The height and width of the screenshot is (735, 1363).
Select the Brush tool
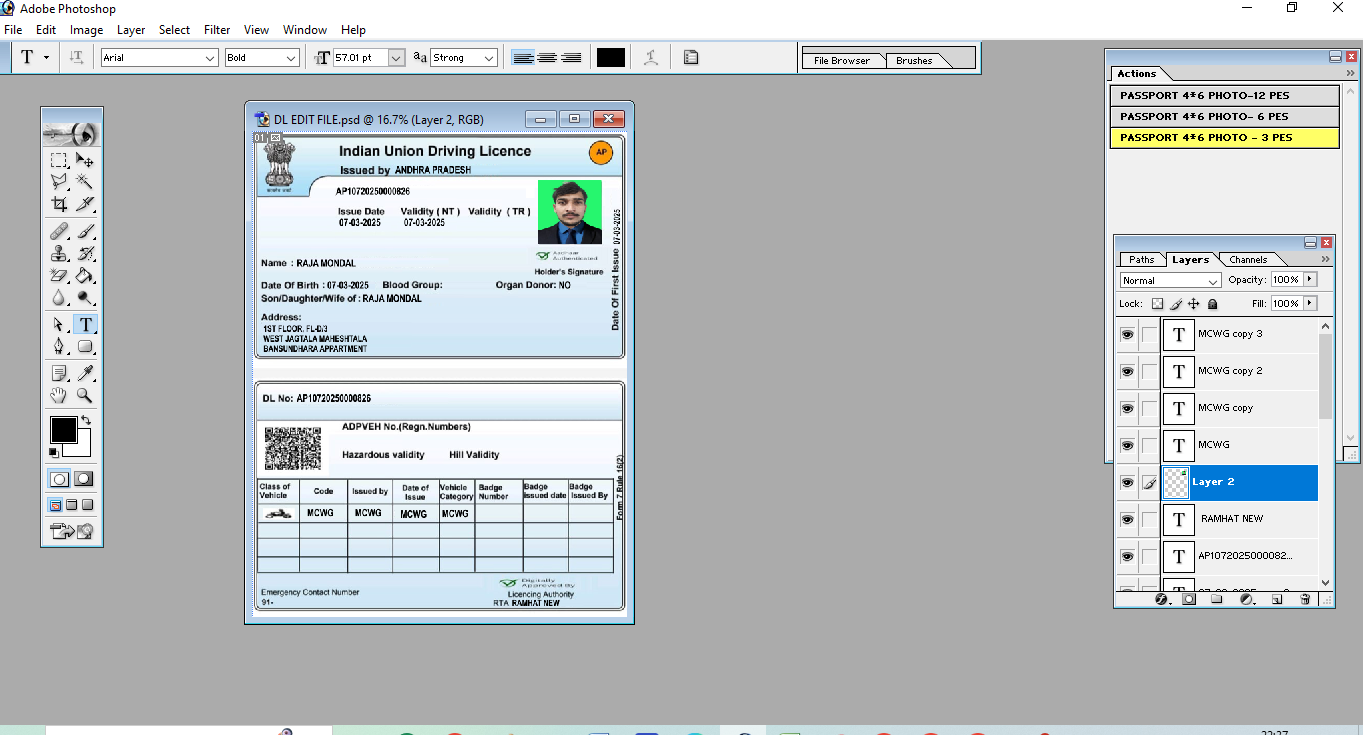click(85, 232)
